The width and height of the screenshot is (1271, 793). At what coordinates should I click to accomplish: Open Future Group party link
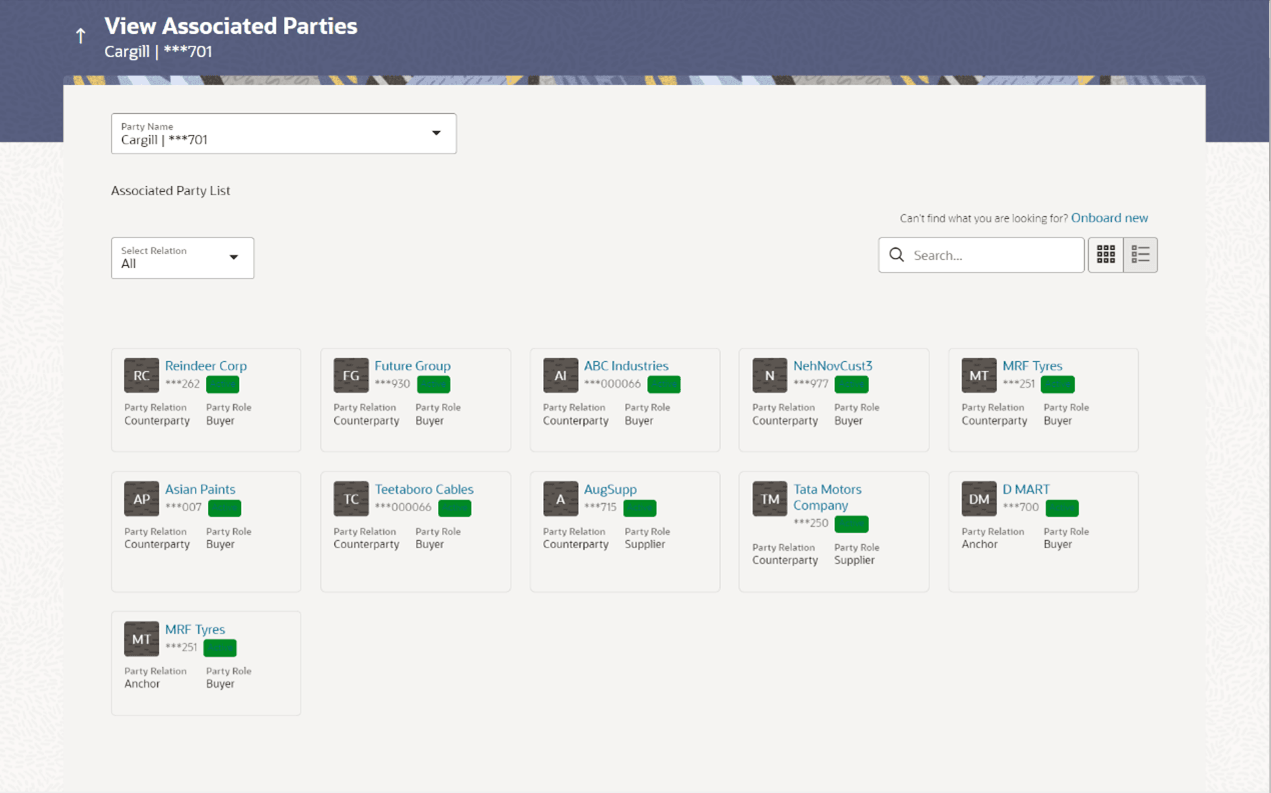412,366
